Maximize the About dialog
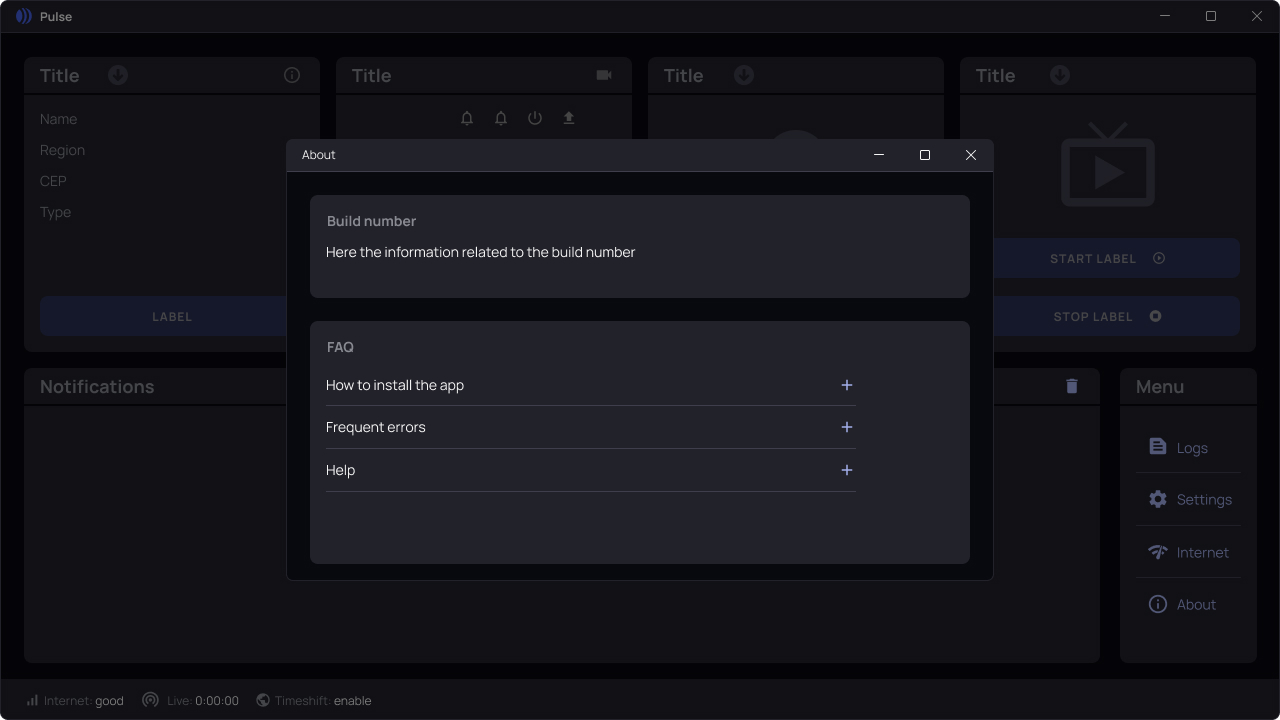This screenshot has width=1280, height=720. (x=925, y=155)
